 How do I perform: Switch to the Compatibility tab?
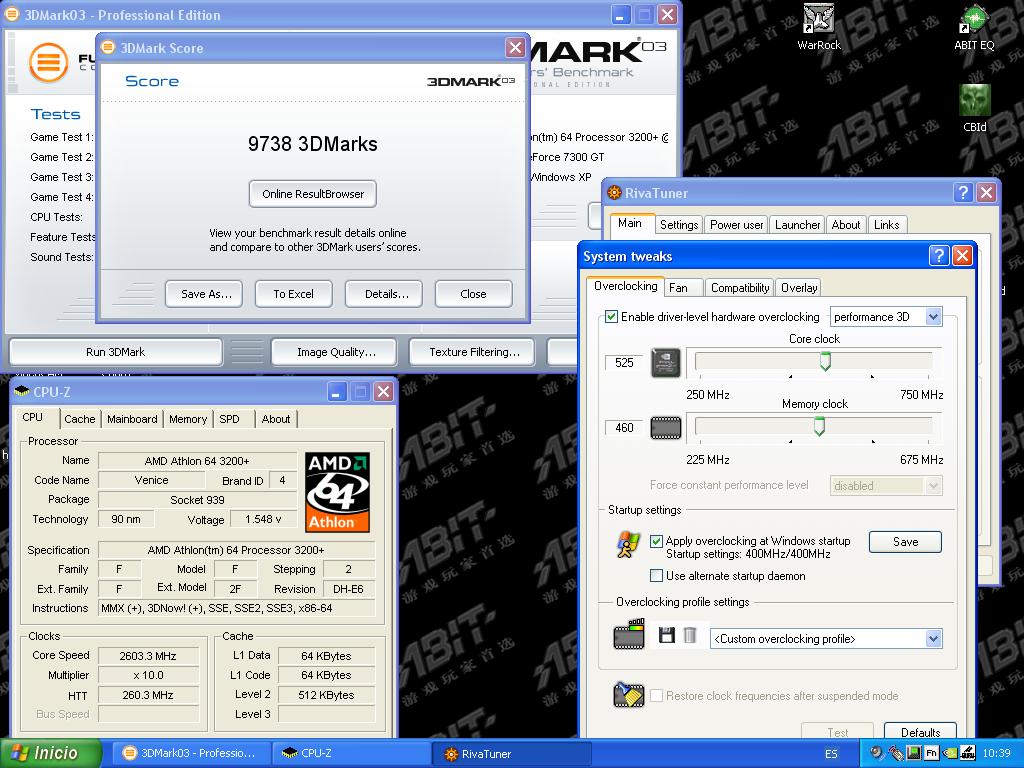click(x=740, y=287)
